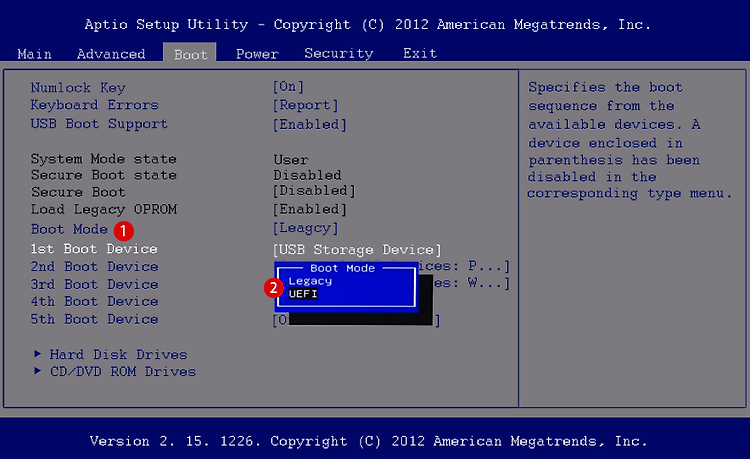Click the Secure Boot state label
Image resolution: width=750 pixels, height=459 pixels.
(x=104, y=175)
